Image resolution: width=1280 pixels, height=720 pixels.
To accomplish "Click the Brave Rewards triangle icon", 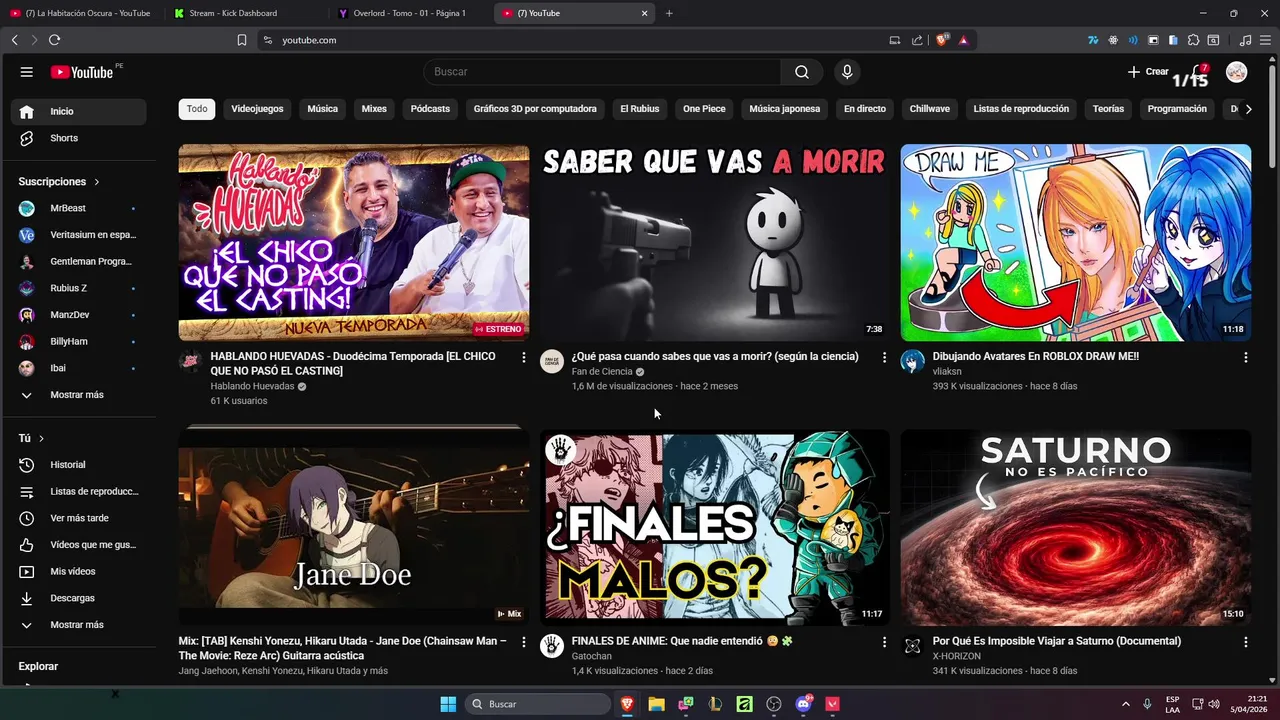I will tap(964, 40).
